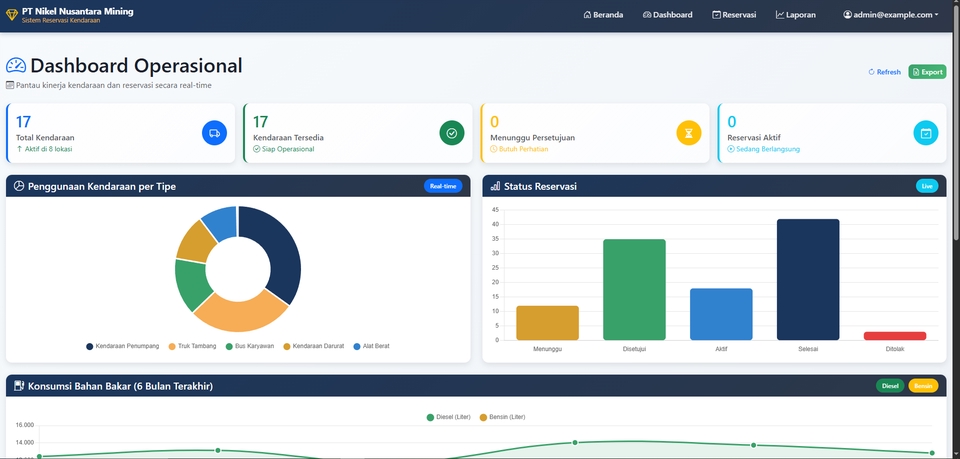Click the Dashboard Operasional heading
Image resolution: width=960 pixels, height=459 pixels.
coord(136,65)
